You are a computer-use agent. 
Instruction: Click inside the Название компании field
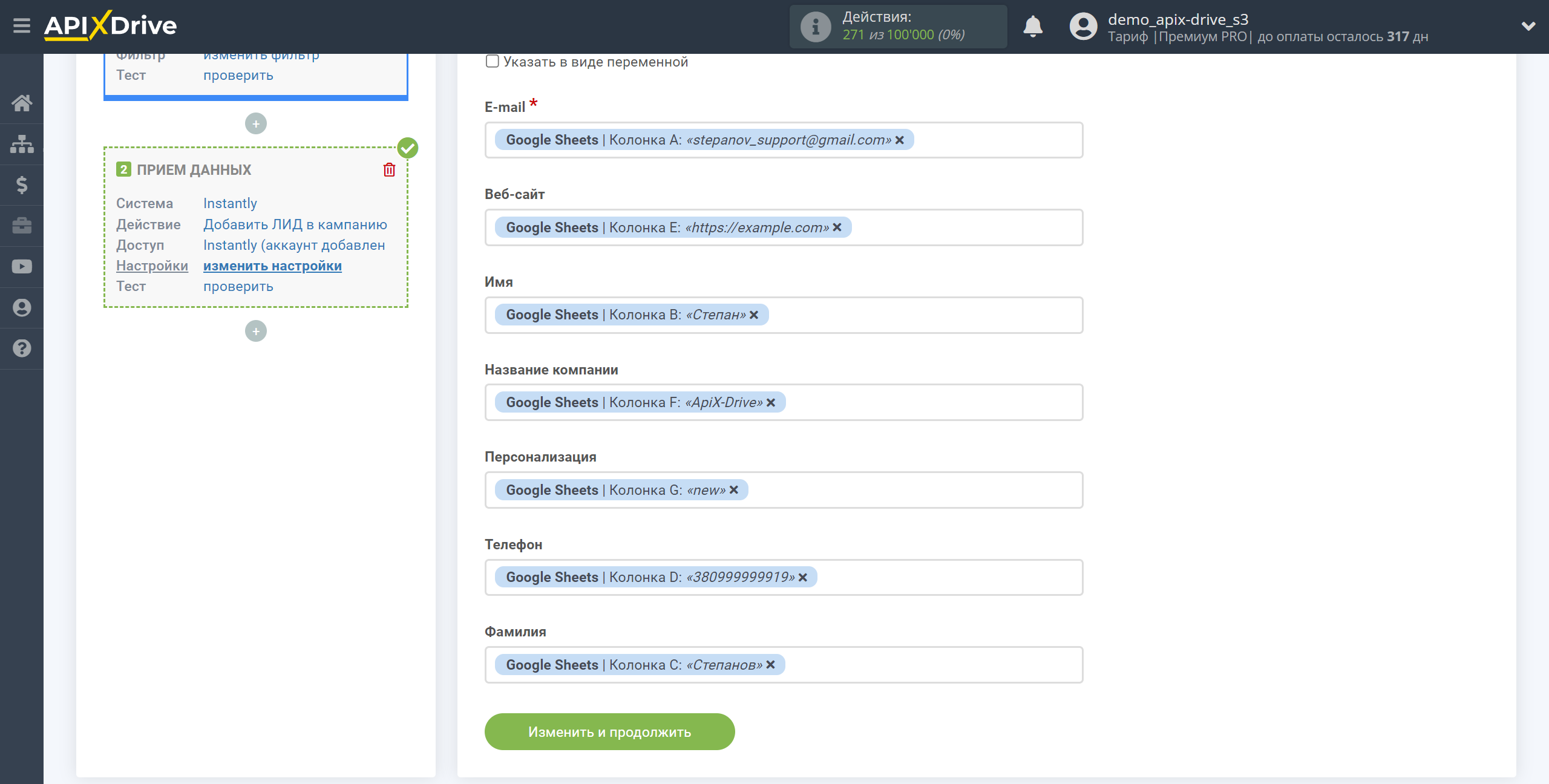[784, 403]
